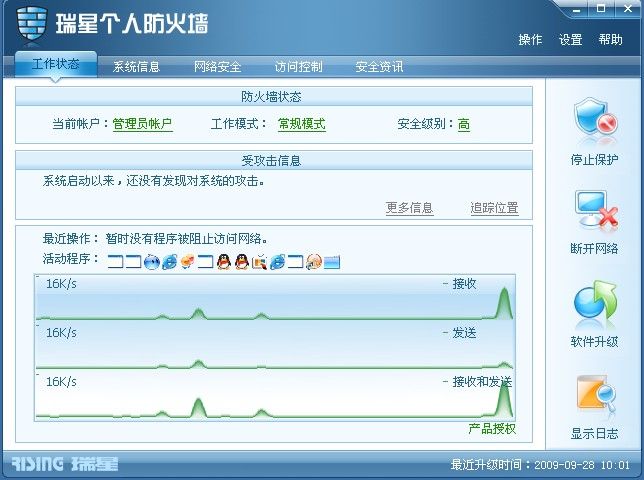
Task: Open the 追踪位置 link
Action: tap(494, 208)
